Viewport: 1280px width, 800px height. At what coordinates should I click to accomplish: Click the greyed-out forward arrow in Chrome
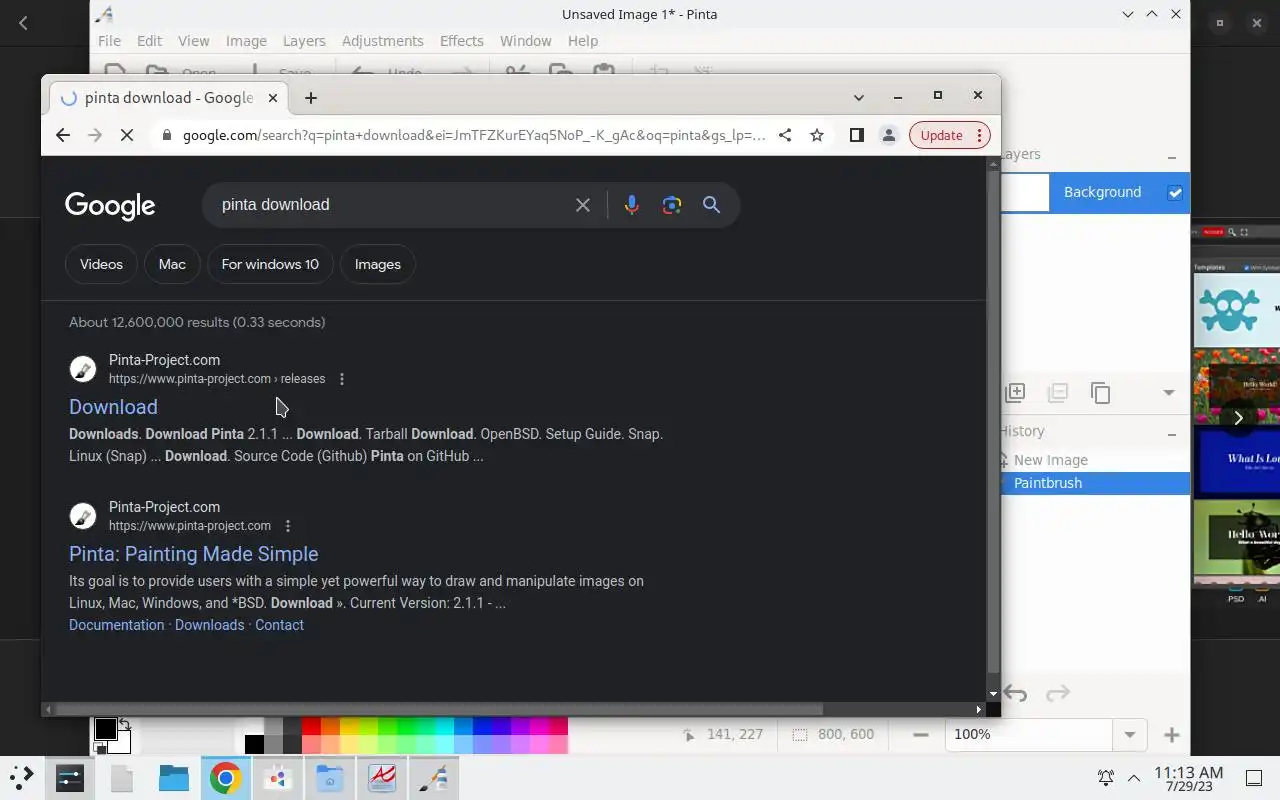(95, 135)
